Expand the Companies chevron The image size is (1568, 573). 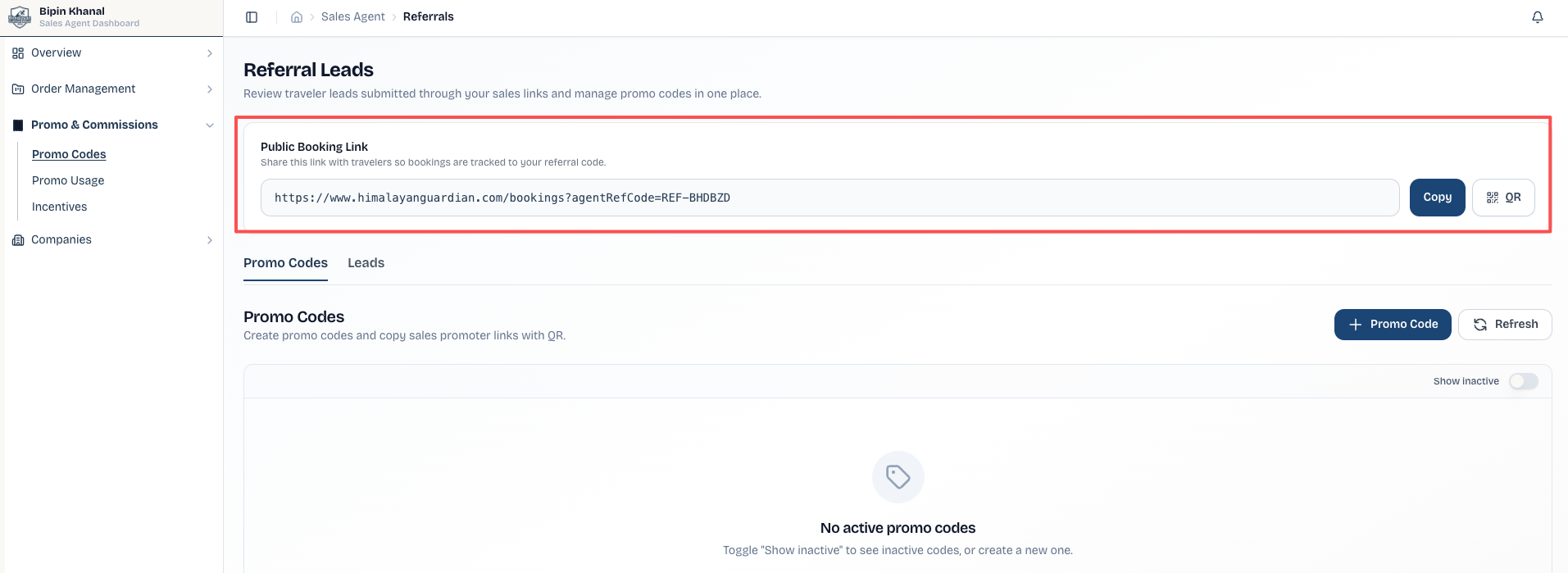[210, 240]
